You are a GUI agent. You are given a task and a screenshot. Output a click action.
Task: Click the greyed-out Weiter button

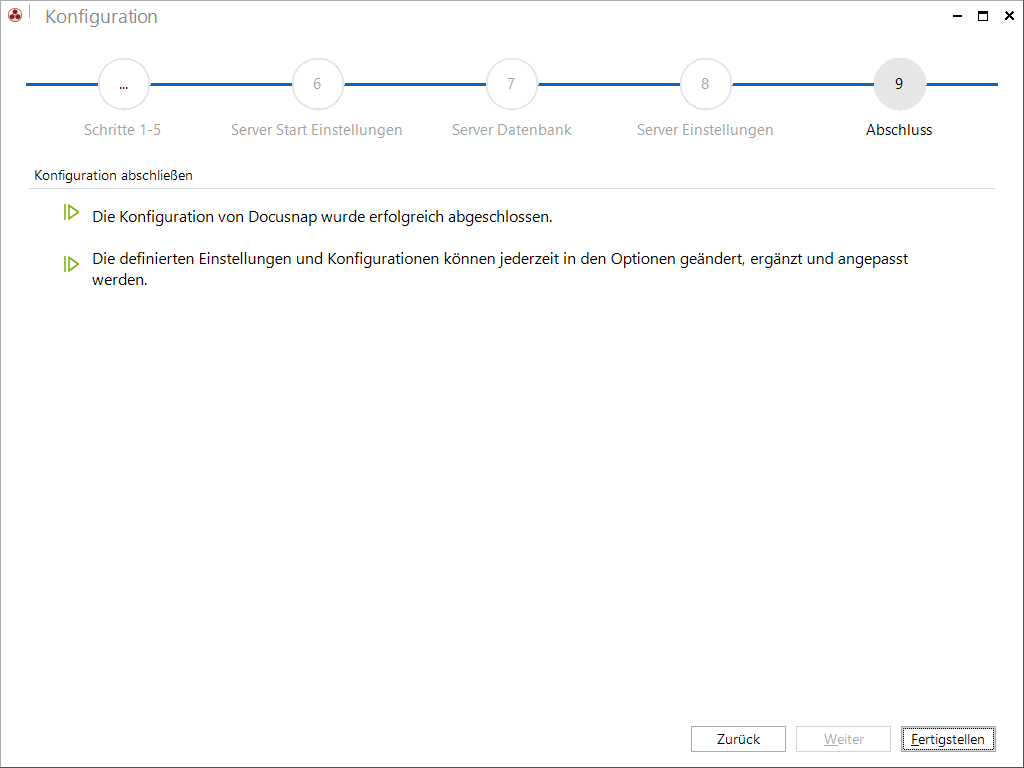click(843, 739)
